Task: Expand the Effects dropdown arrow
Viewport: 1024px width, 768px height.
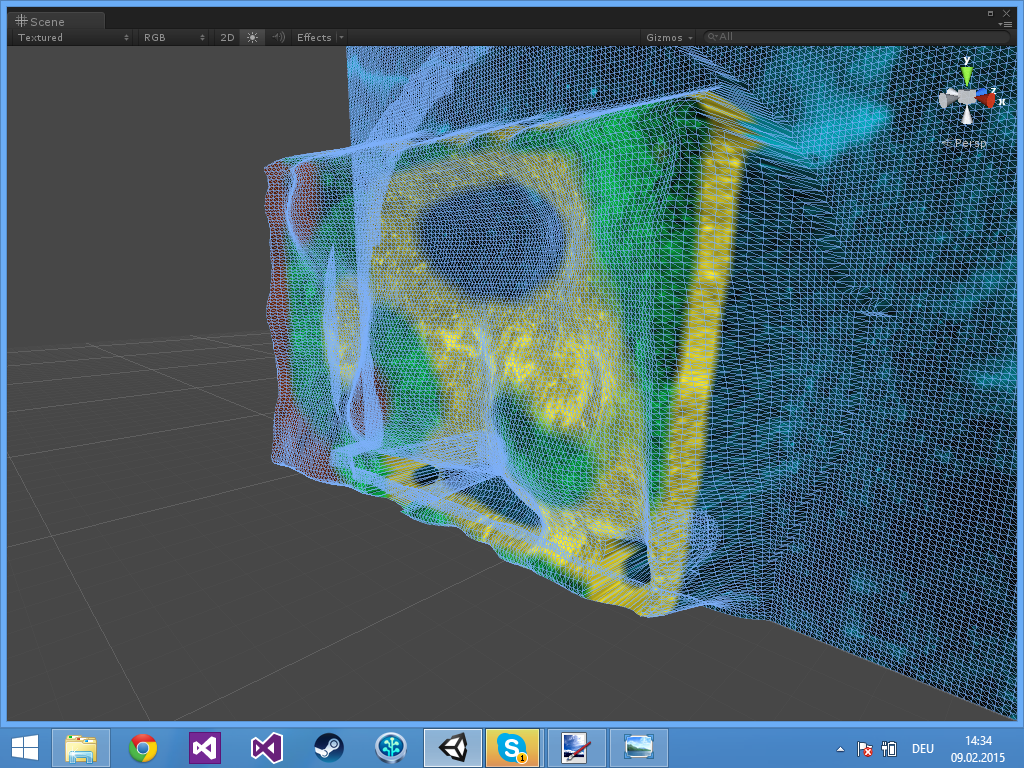Action: tap(341, 37)
